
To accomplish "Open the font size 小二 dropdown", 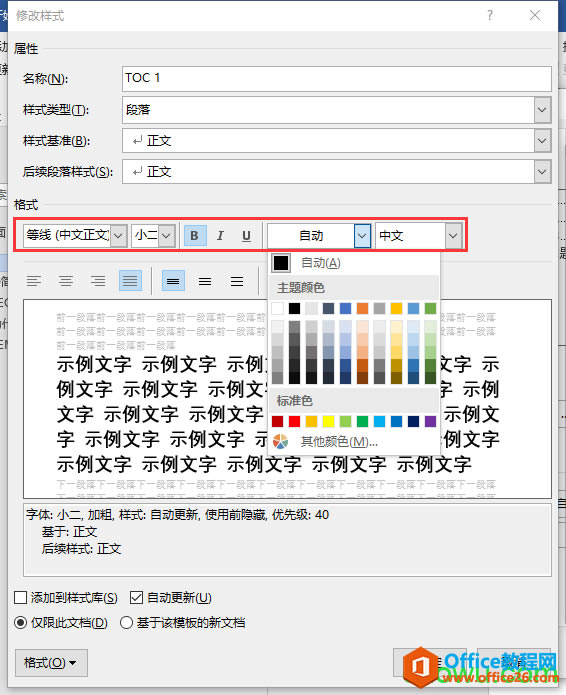I will click(166, 235).
